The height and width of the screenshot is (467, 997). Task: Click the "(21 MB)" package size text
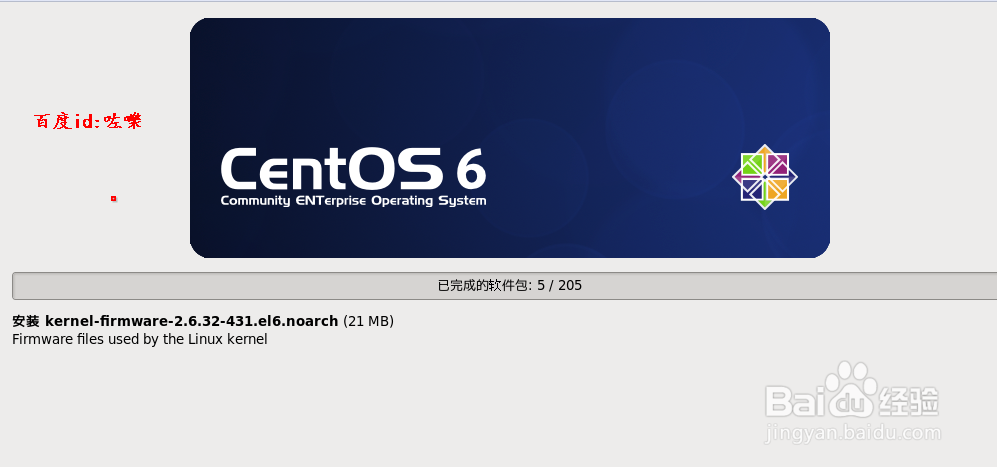368,321
